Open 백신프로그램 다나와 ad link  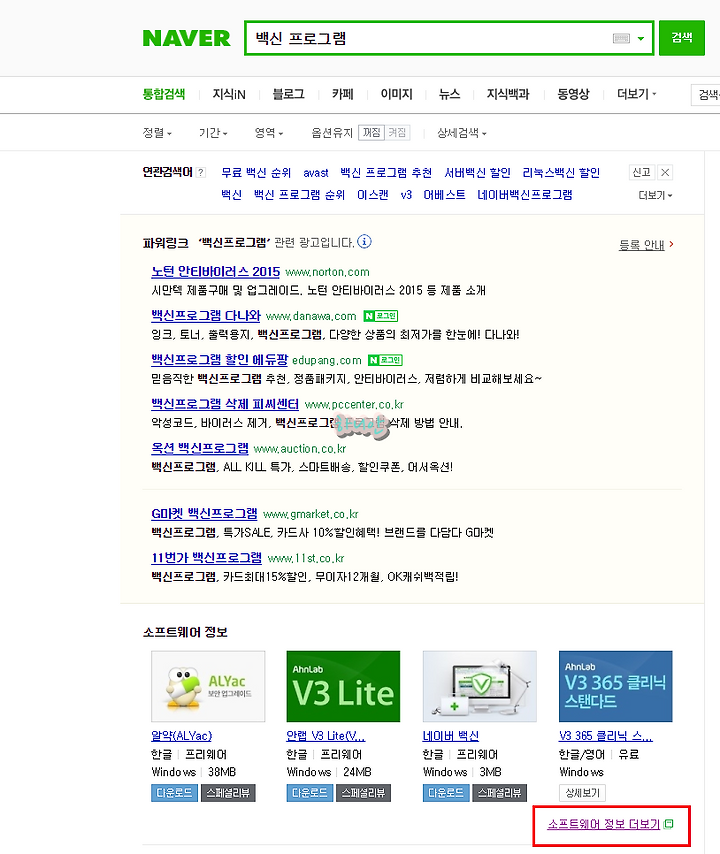click(x=206, y=316)
